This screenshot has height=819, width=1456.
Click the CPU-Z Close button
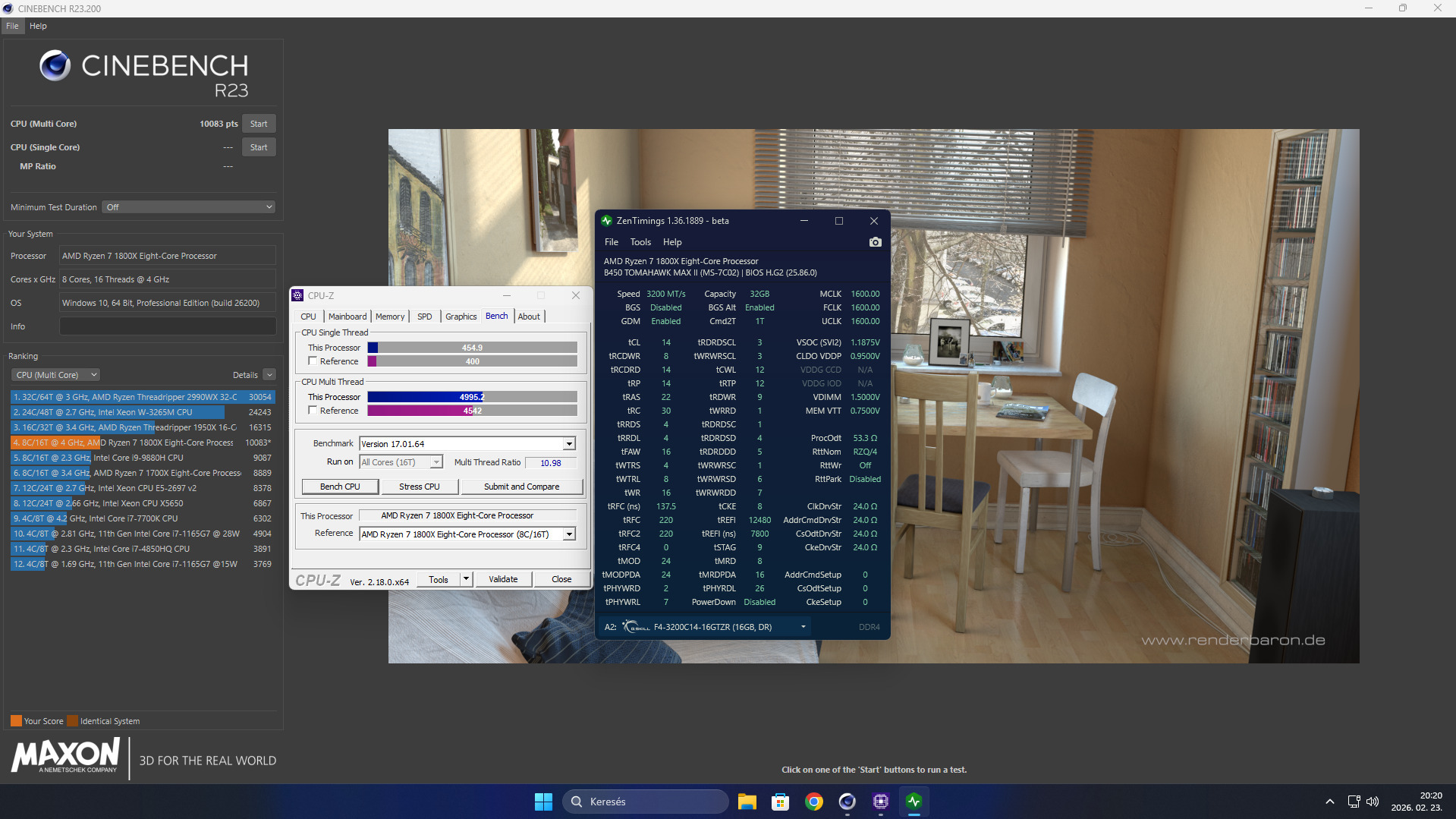[x=561, y=579]
